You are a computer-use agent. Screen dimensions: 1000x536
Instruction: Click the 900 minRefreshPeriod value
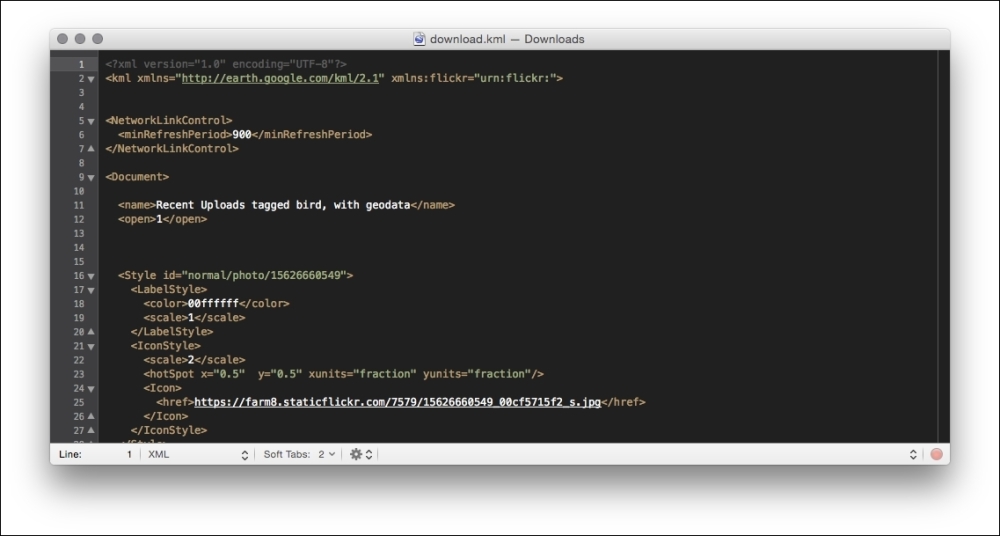click(x=242, y=135)
